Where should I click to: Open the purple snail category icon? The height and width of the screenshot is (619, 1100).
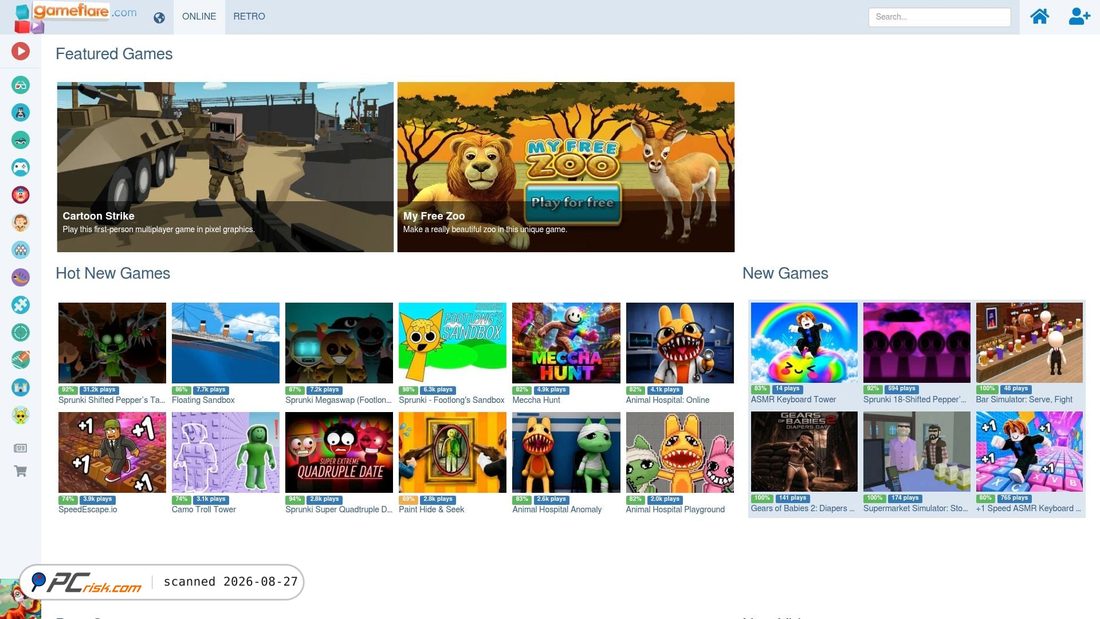coord(20,277)
